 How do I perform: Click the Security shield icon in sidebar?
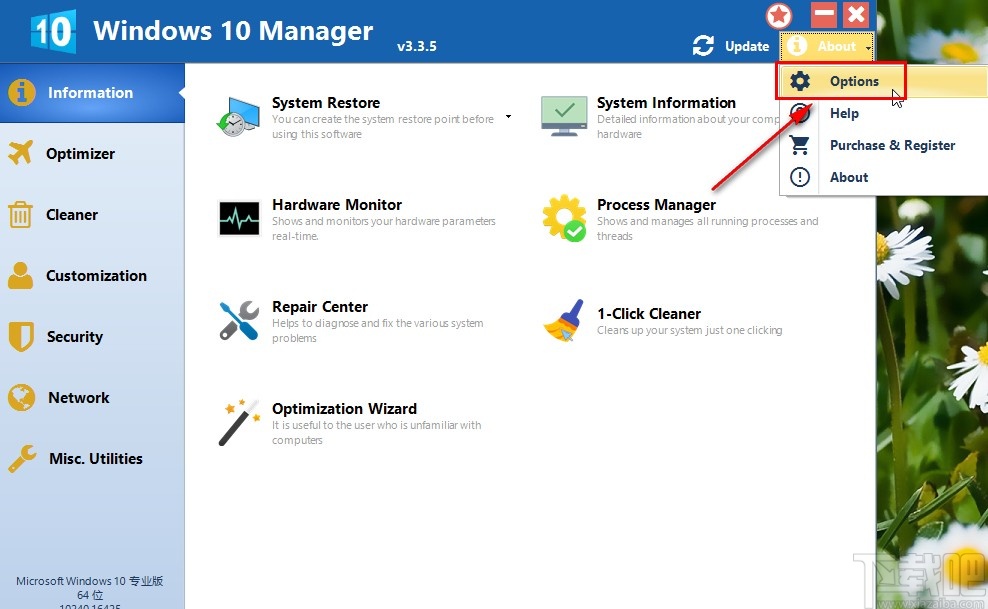21,336
